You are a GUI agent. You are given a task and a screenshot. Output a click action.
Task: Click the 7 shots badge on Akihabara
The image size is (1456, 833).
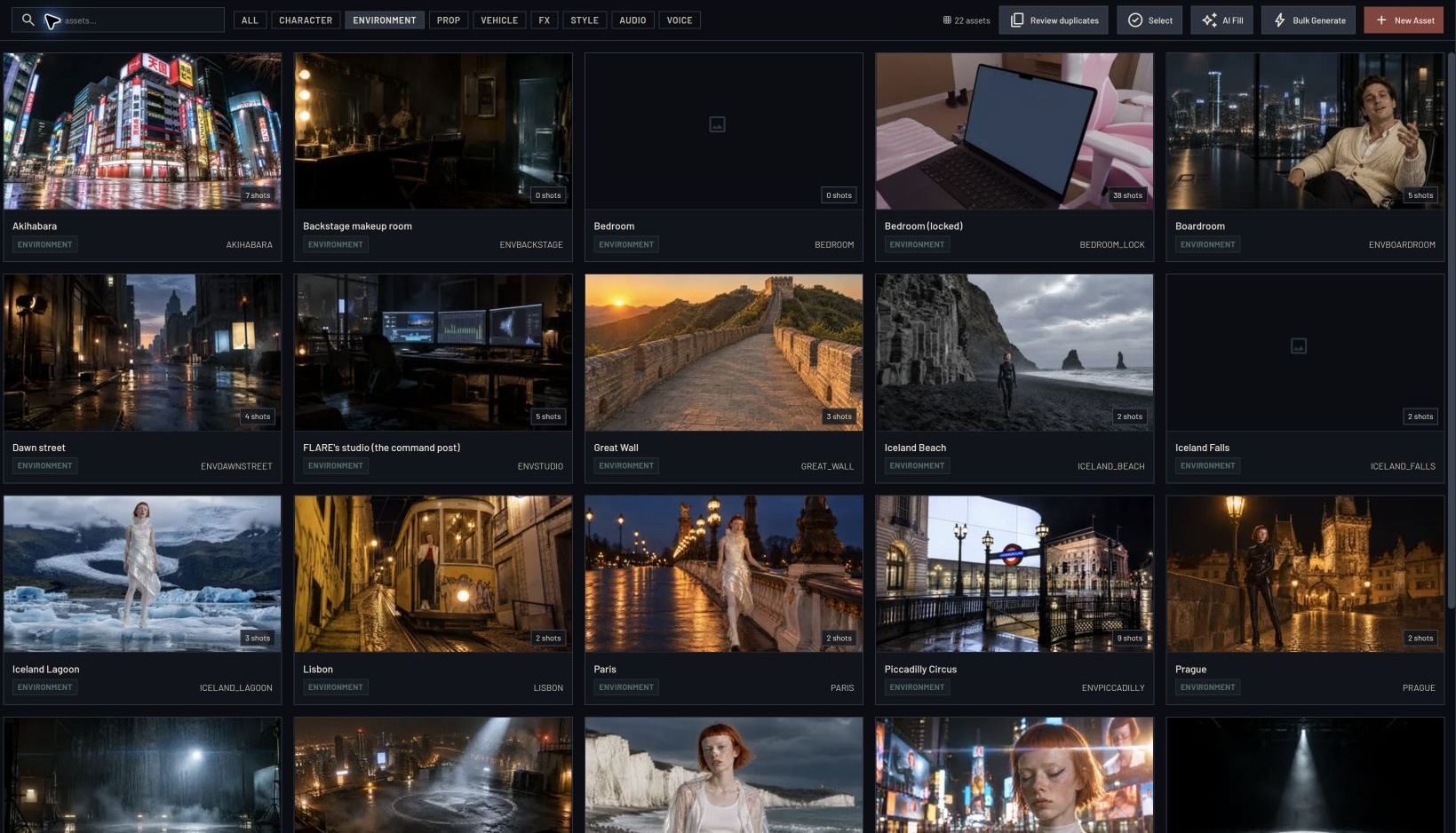[x=258, y=195]
